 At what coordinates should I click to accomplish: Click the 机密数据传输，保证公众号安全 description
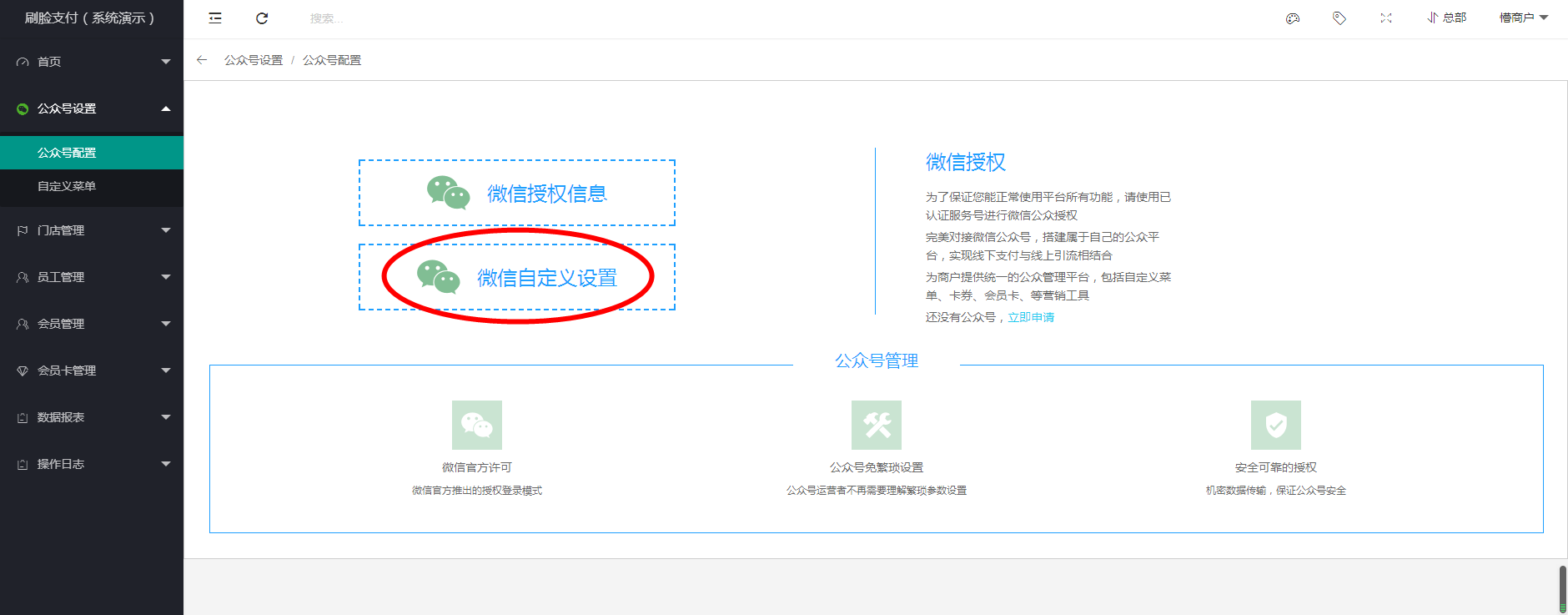pos(1276,491)
